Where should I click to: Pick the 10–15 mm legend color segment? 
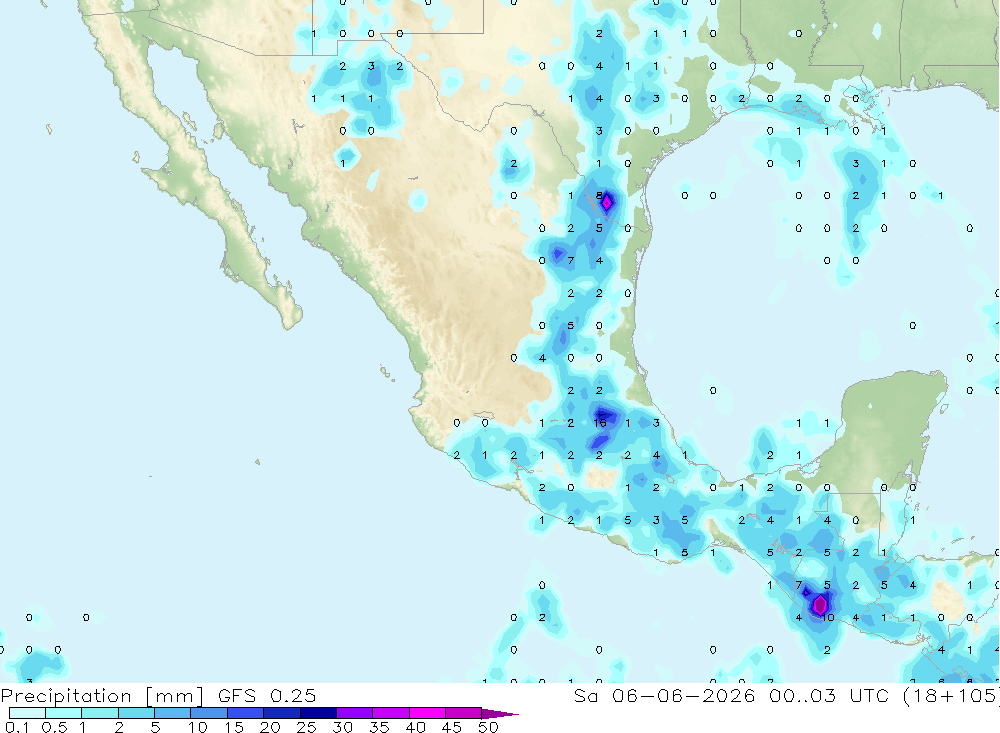(x=209, y=713)
